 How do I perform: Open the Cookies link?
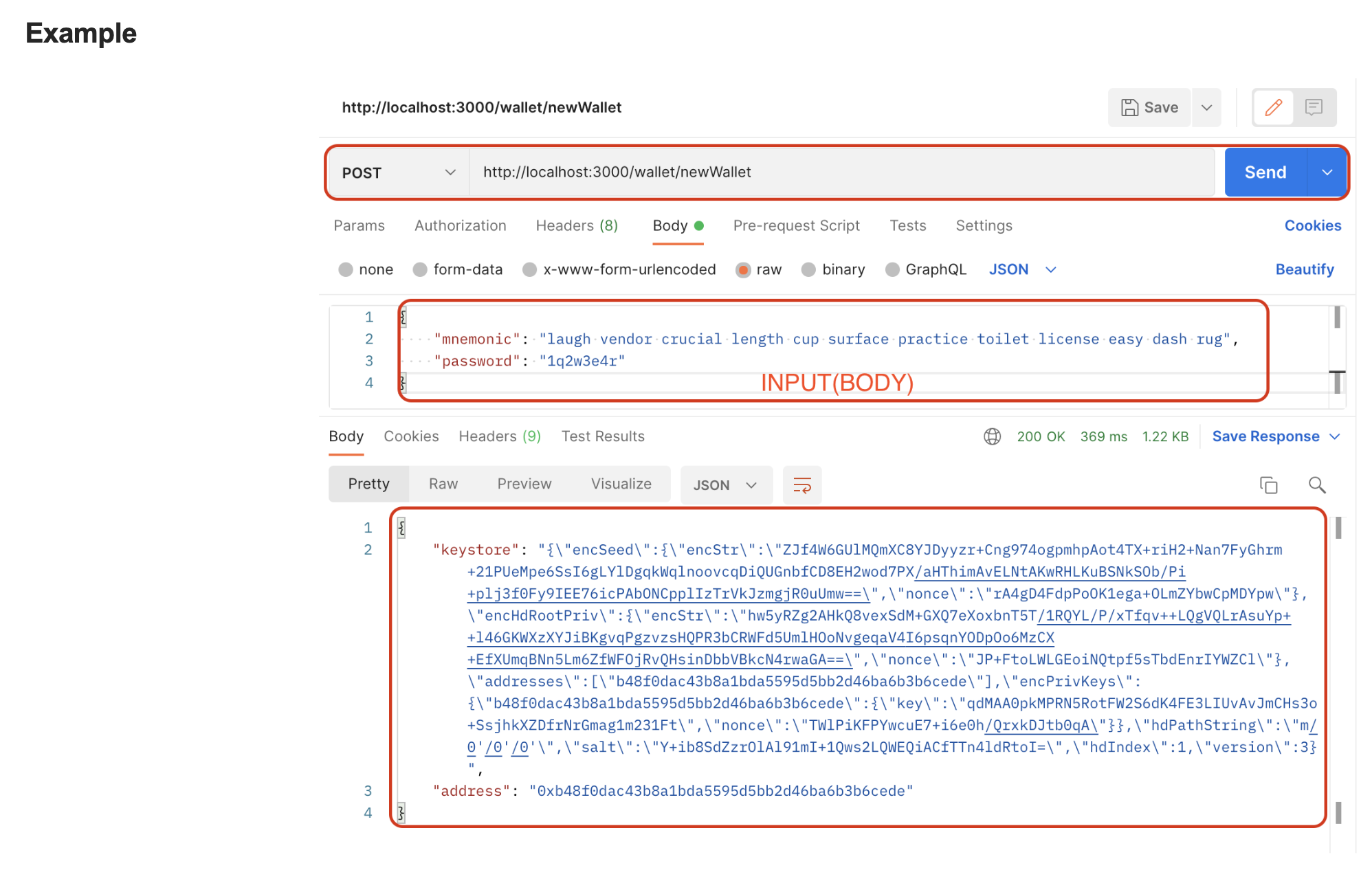(1312, 225)
